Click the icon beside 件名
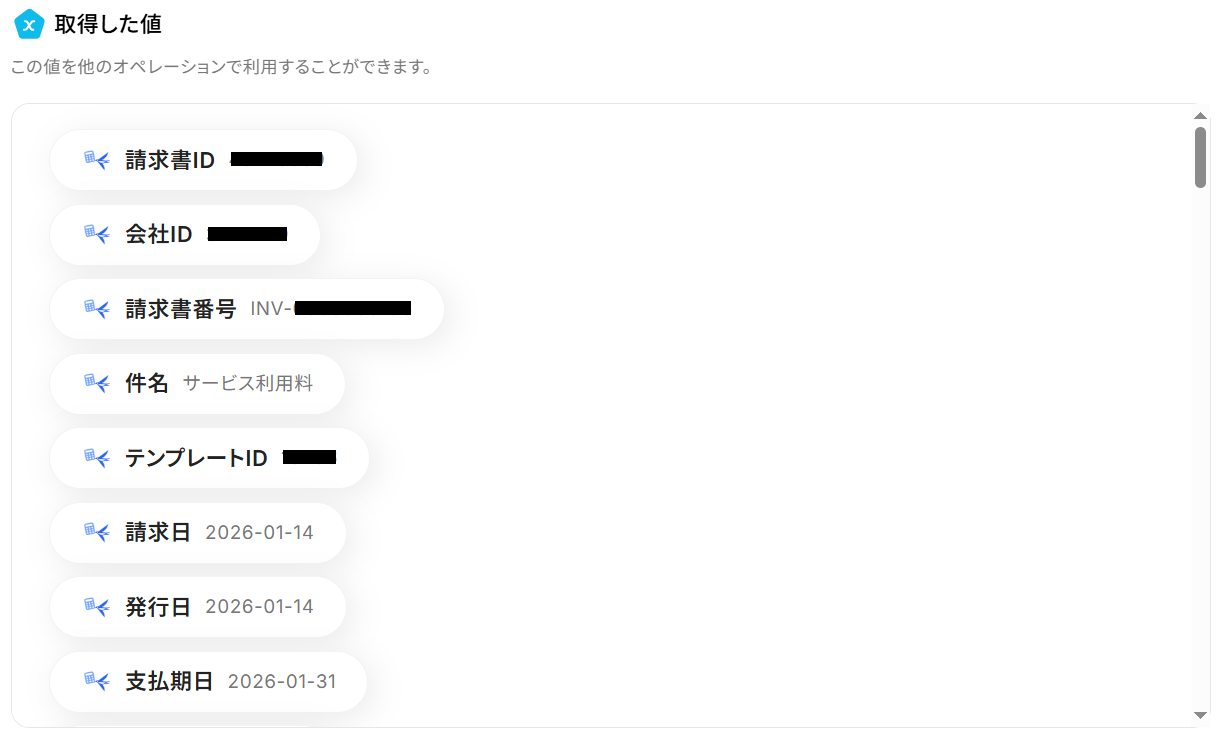1218x735 pixels. click(x=96, y=383)
